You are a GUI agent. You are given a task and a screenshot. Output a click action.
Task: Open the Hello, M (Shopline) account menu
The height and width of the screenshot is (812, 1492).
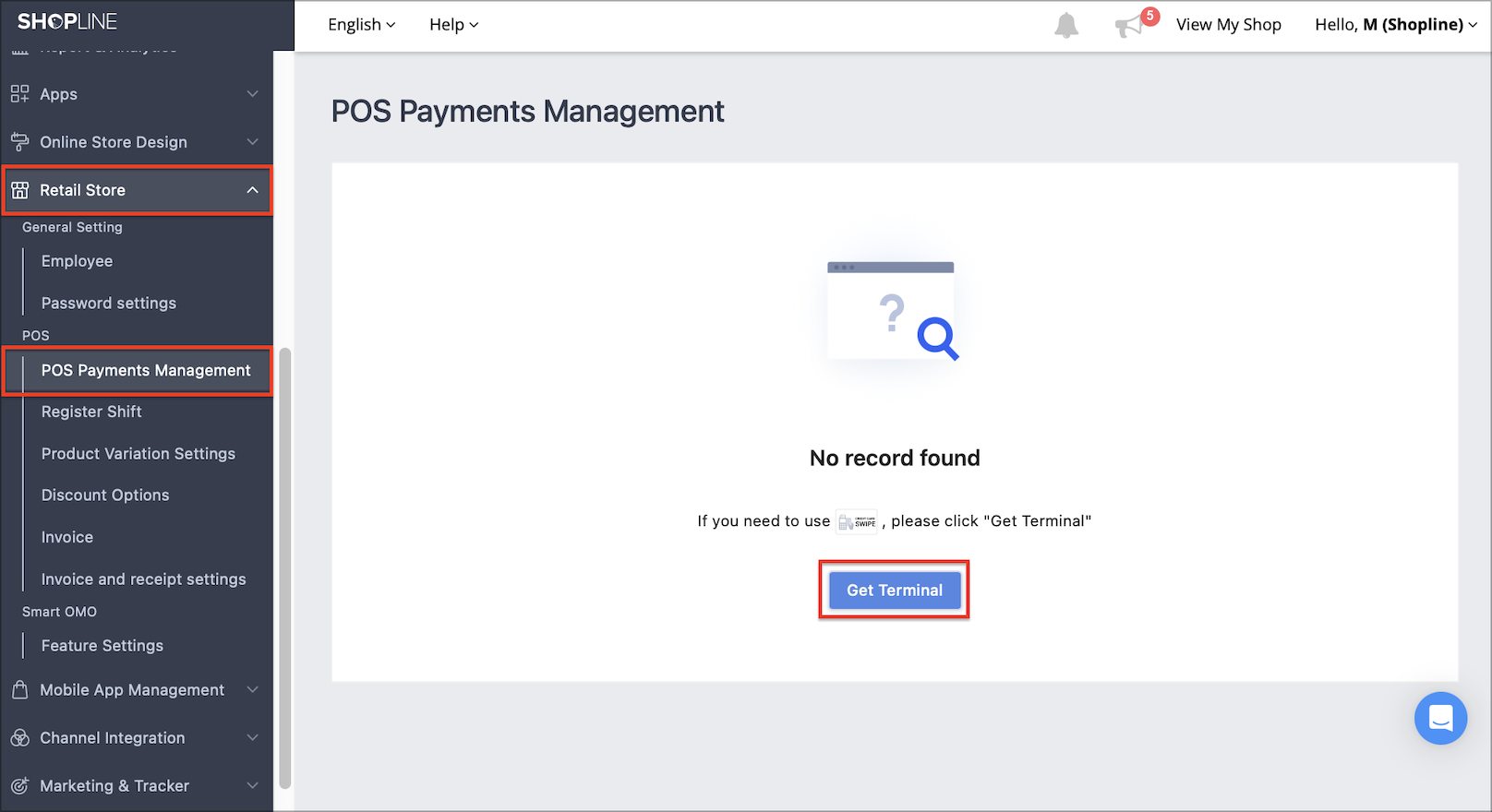1395,25
